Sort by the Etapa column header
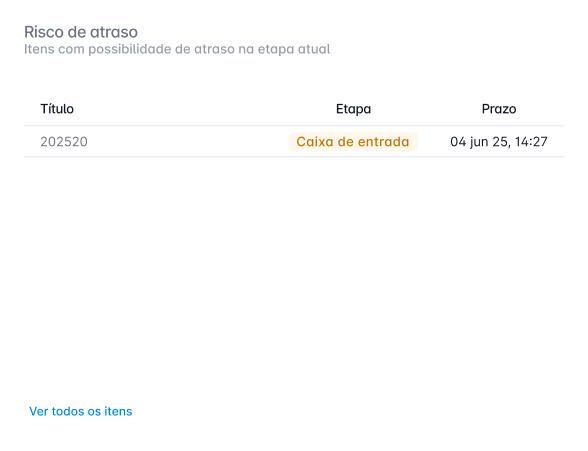This screenshot has height=451, width=588. (x=353, y=109)
